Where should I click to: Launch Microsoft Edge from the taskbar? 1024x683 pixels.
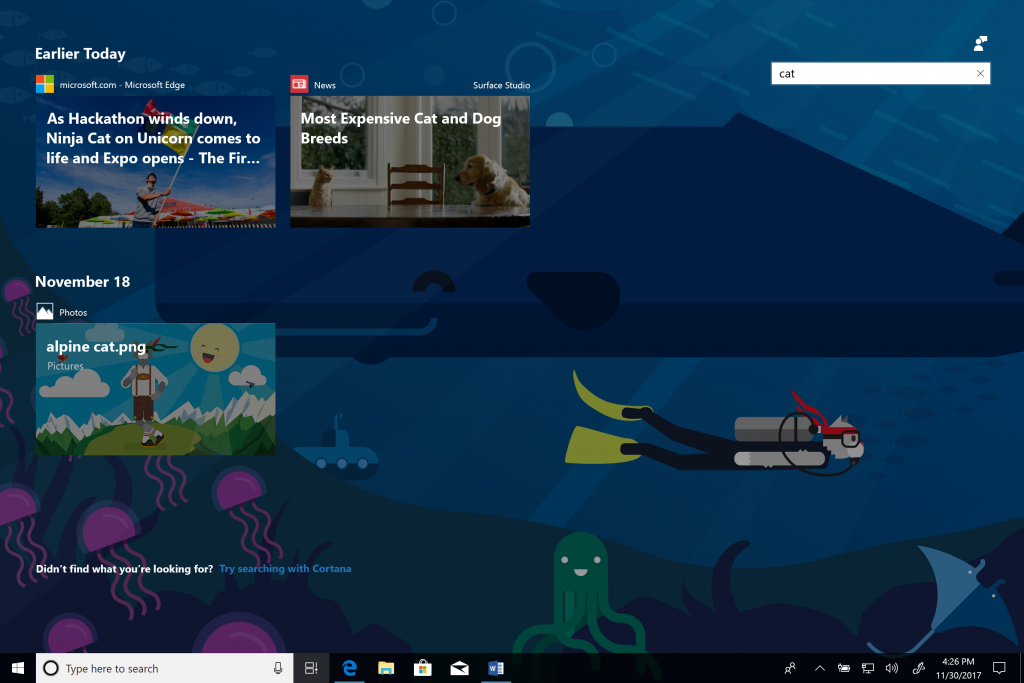tap(350, 668)
